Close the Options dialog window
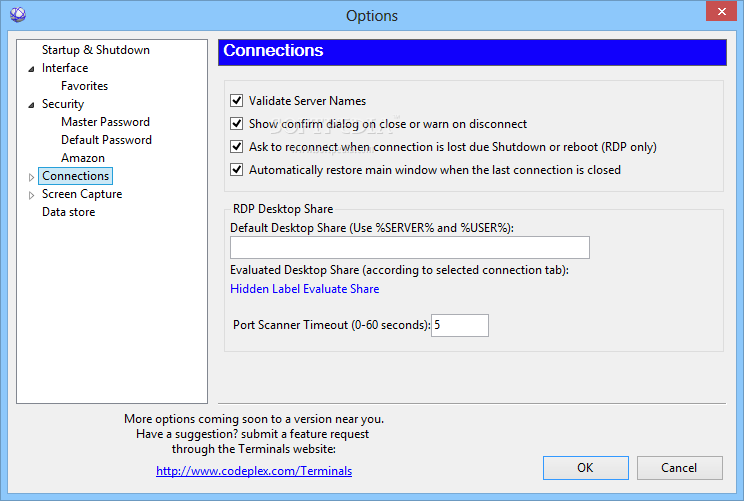Image resolution: width=744 pixels, height=501 pixels. (721, 11)
